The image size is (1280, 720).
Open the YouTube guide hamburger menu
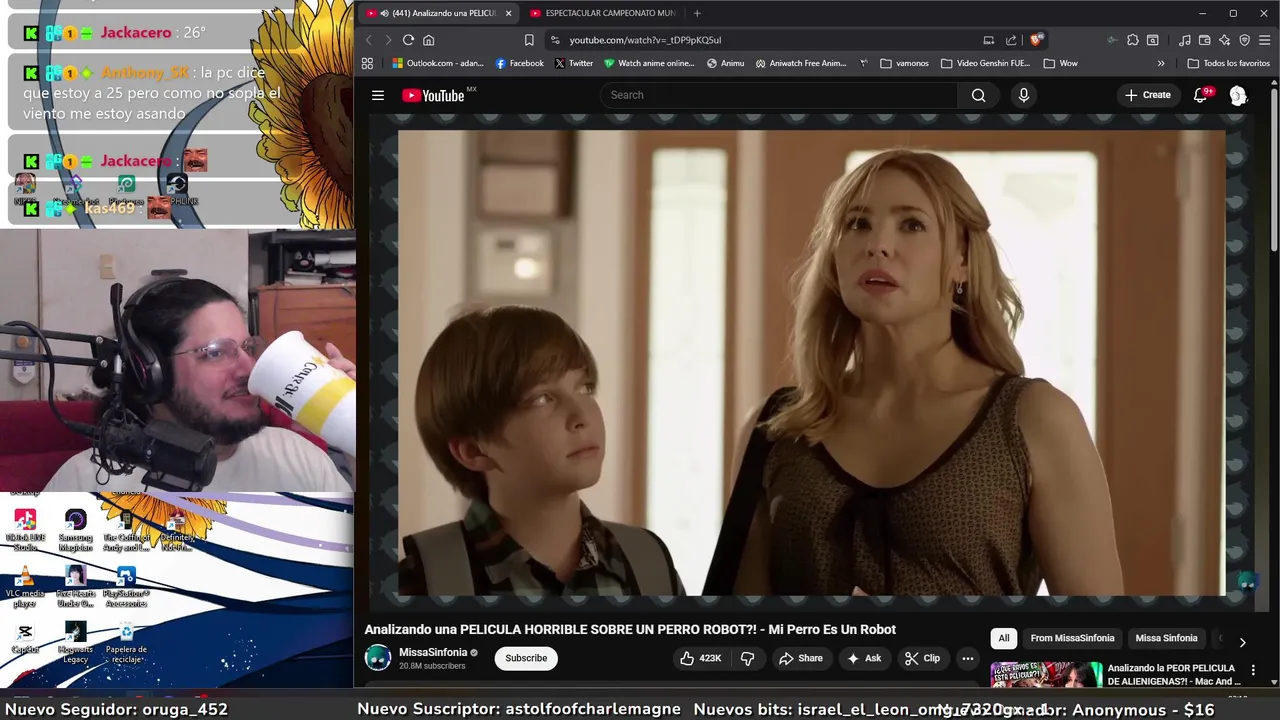[378, 95]
